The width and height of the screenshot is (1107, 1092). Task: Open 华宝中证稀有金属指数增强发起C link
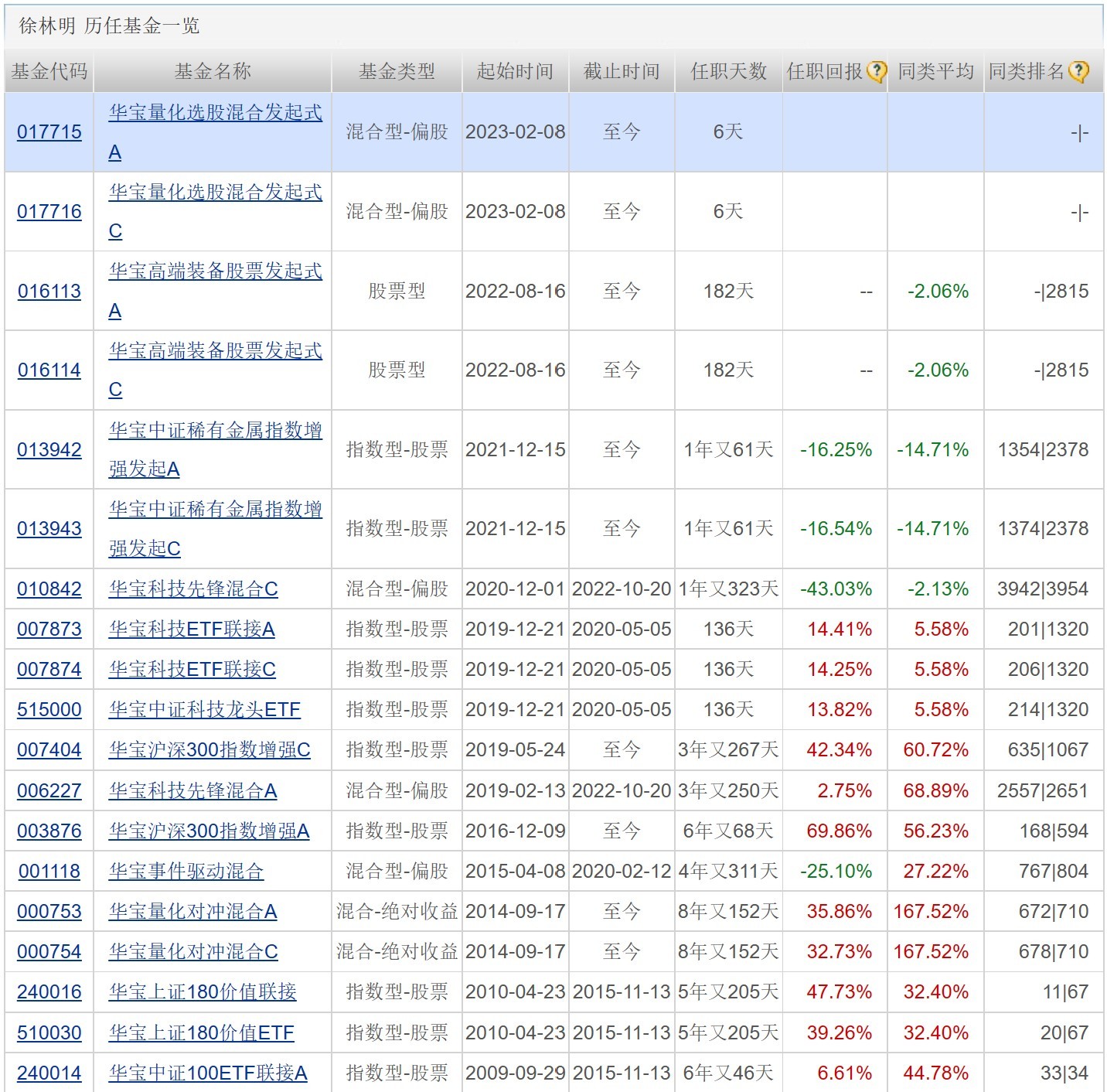pos(215,529)
